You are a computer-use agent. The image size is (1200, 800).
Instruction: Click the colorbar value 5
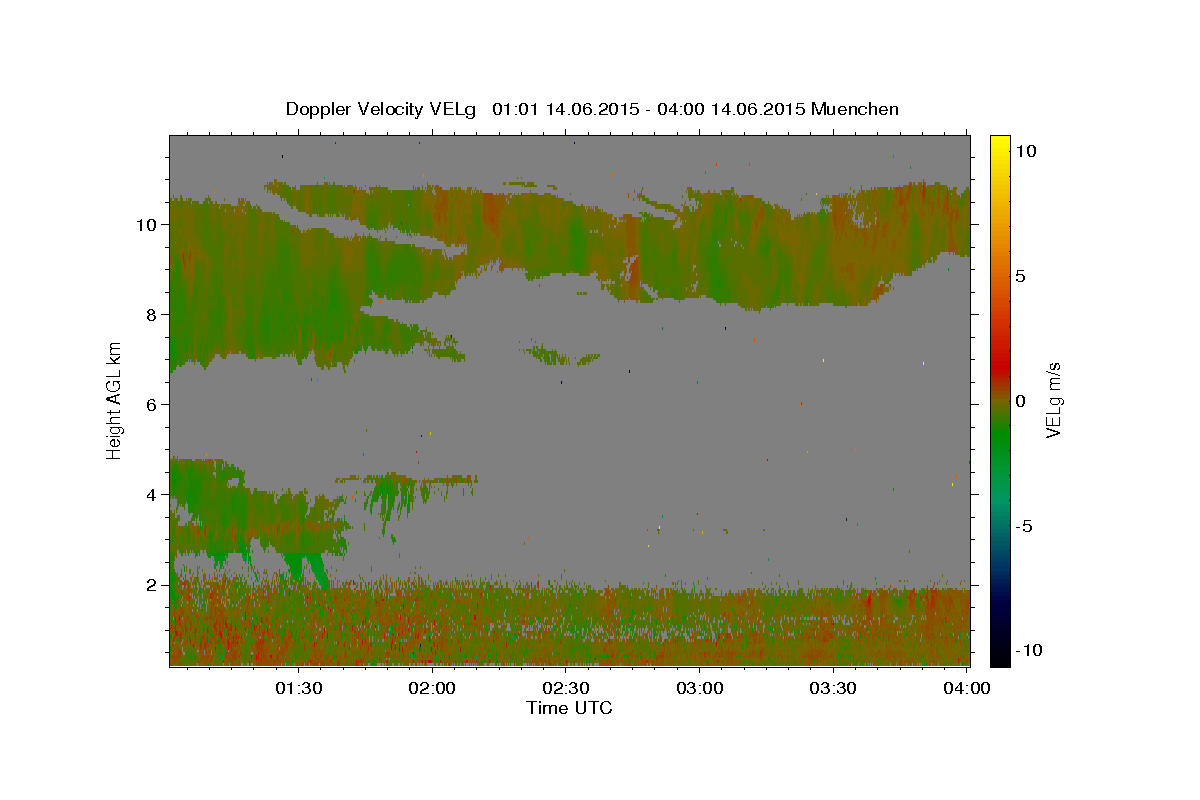(1020, 275)
